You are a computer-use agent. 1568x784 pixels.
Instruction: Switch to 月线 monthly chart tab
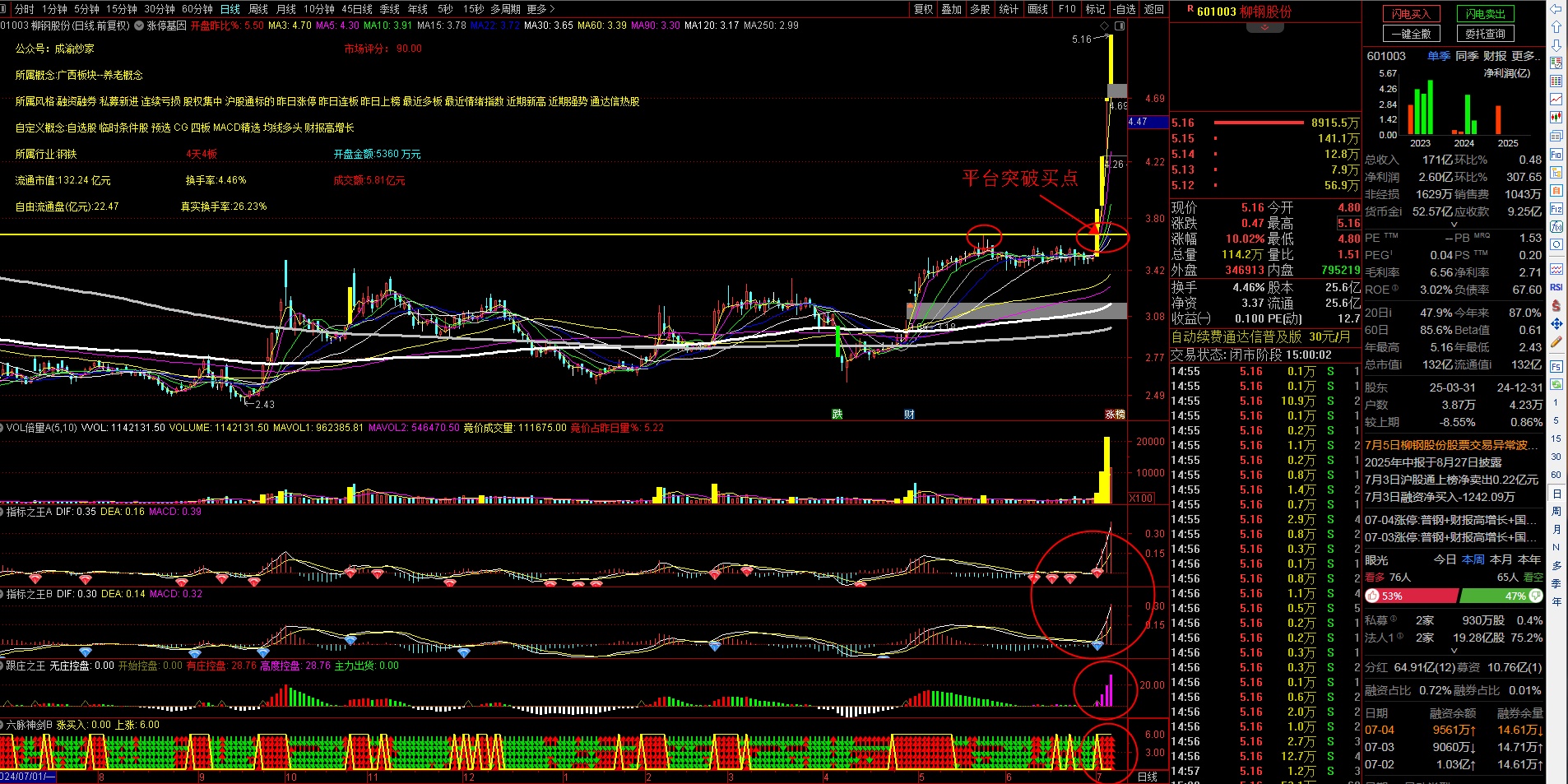click(286, 9)
